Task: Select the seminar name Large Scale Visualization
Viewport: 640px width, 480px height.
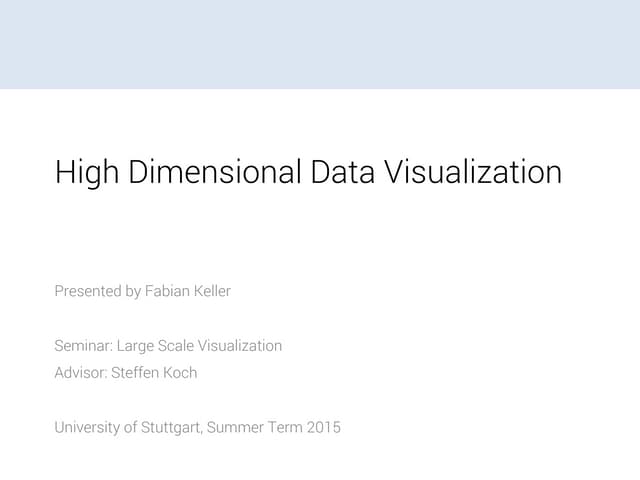Action: point(199,346)
